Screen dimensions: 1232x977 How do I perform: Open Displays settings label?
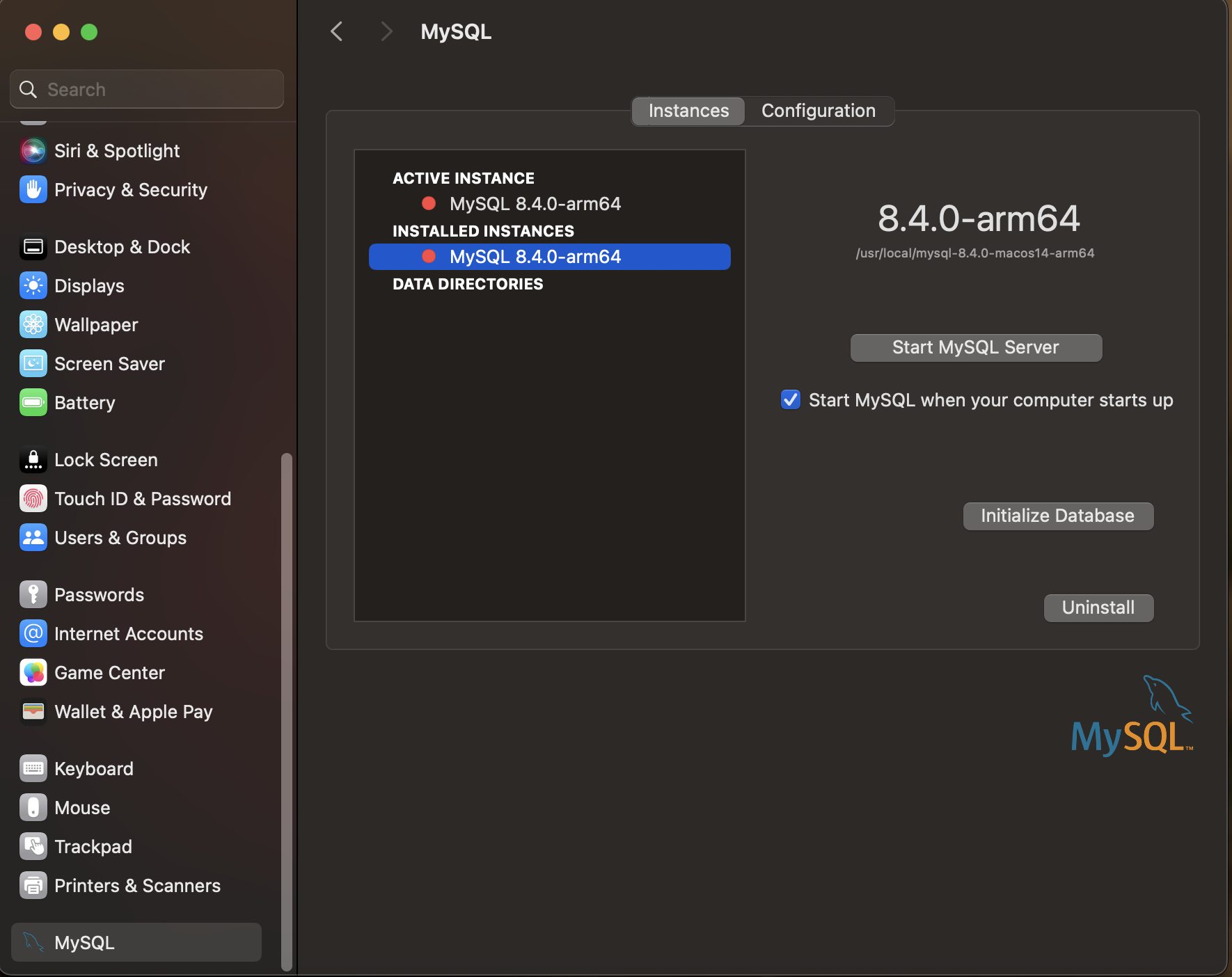89,286
